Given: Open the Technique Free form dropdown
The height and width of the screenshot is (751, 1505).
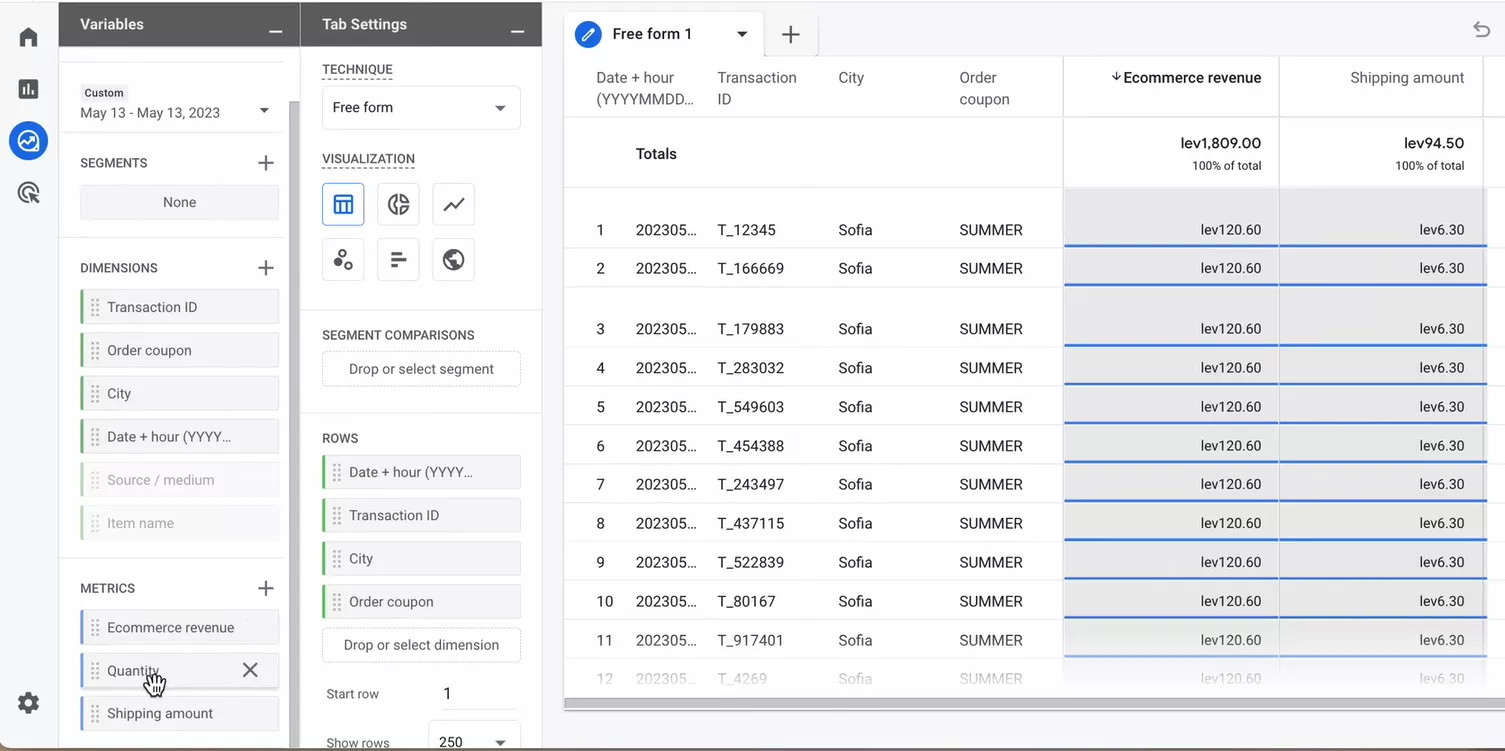Looking at the screenshot, I should click(x=421, y=107).
